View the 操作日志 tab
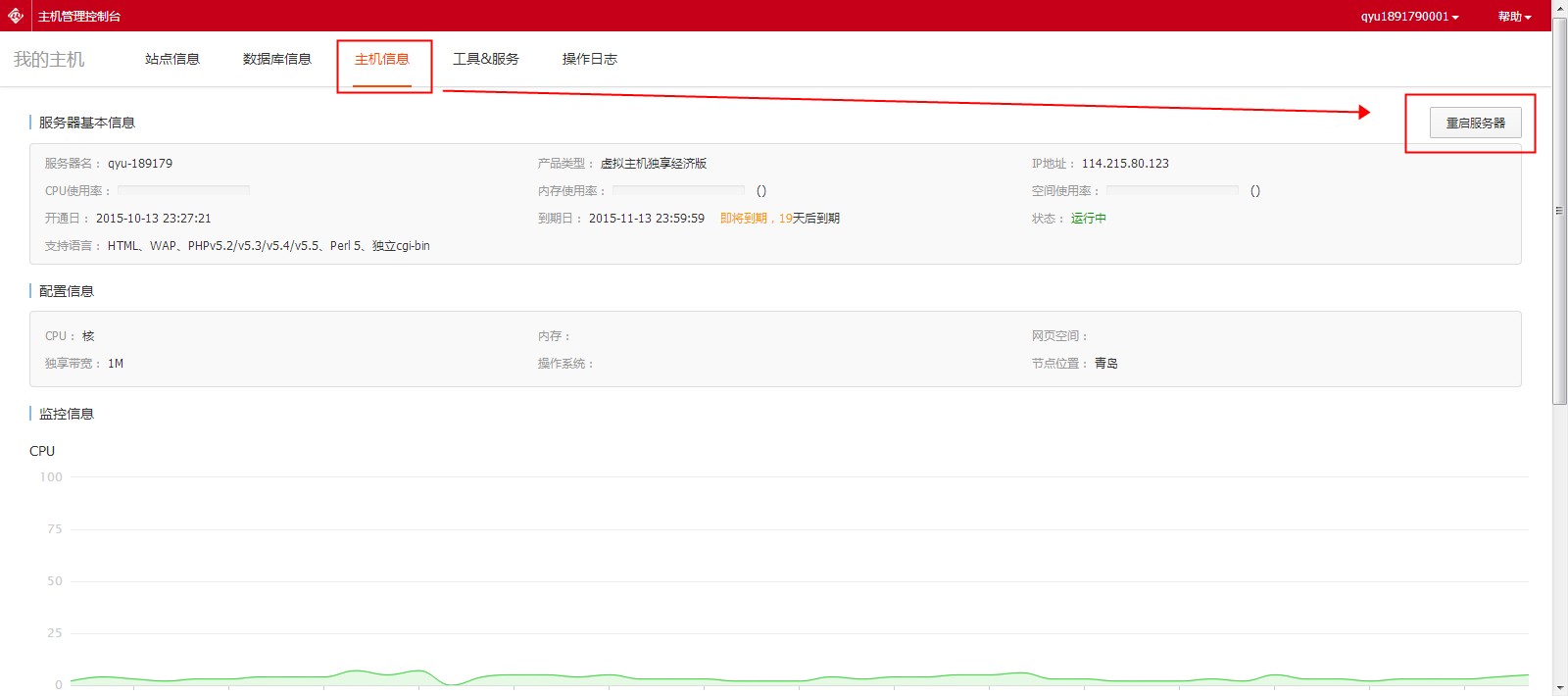The width and height of the screenshot is (1568, 696). (x=590, y=59)
